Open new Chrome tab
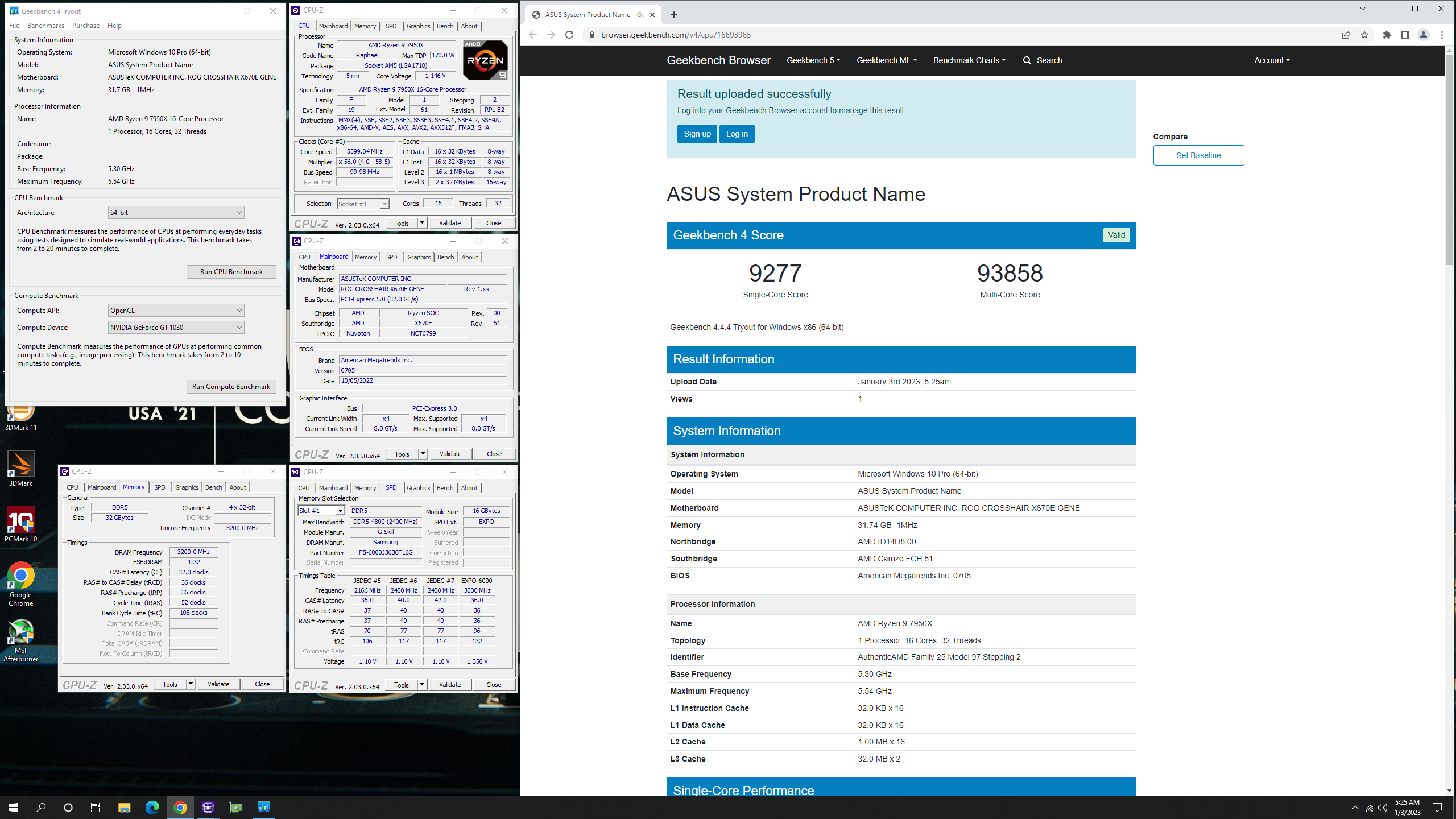The image size is (1456, 819). point(674,15)
